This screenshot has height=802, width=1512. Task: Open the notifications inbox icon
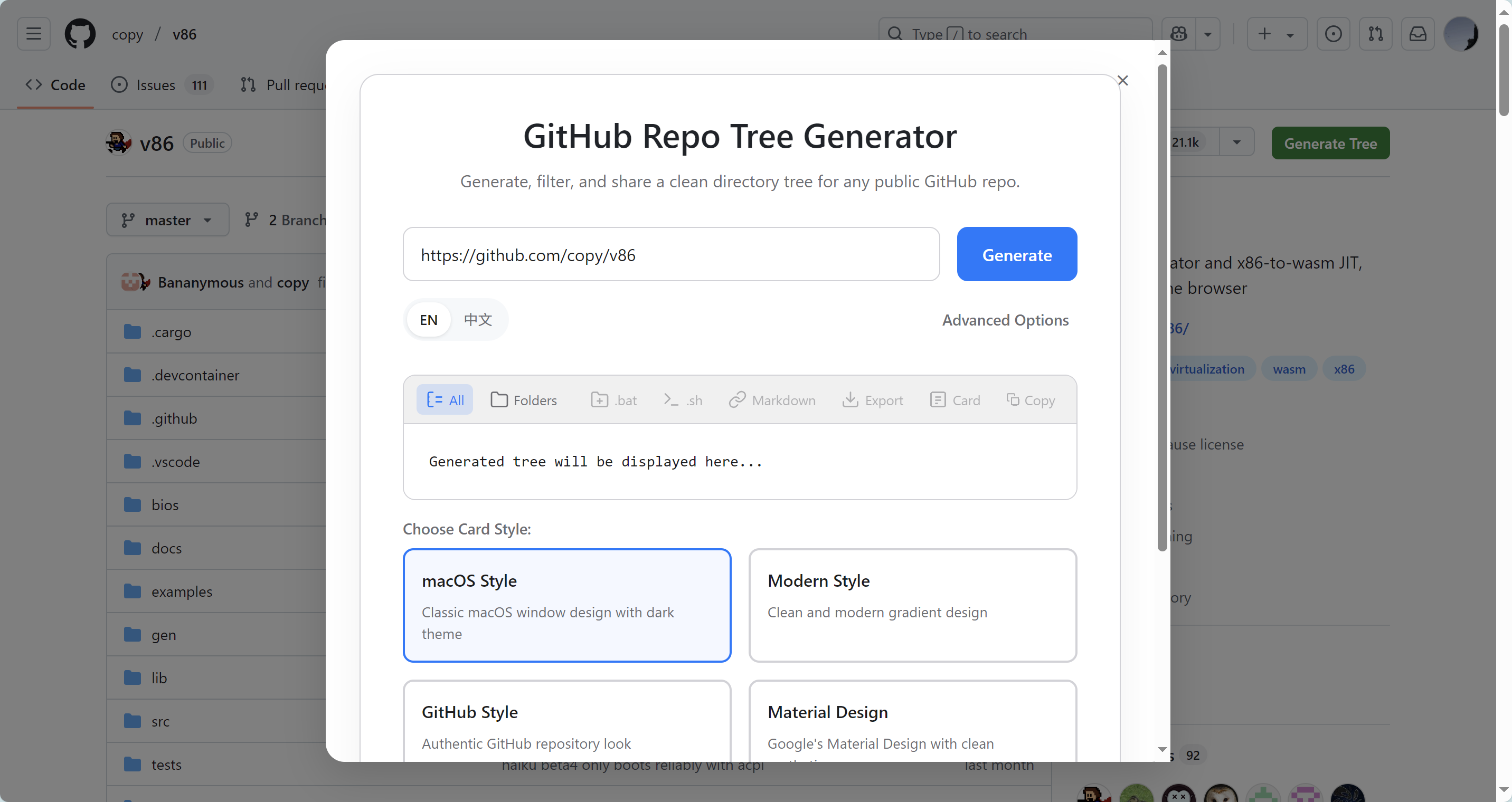[1417, 34]
